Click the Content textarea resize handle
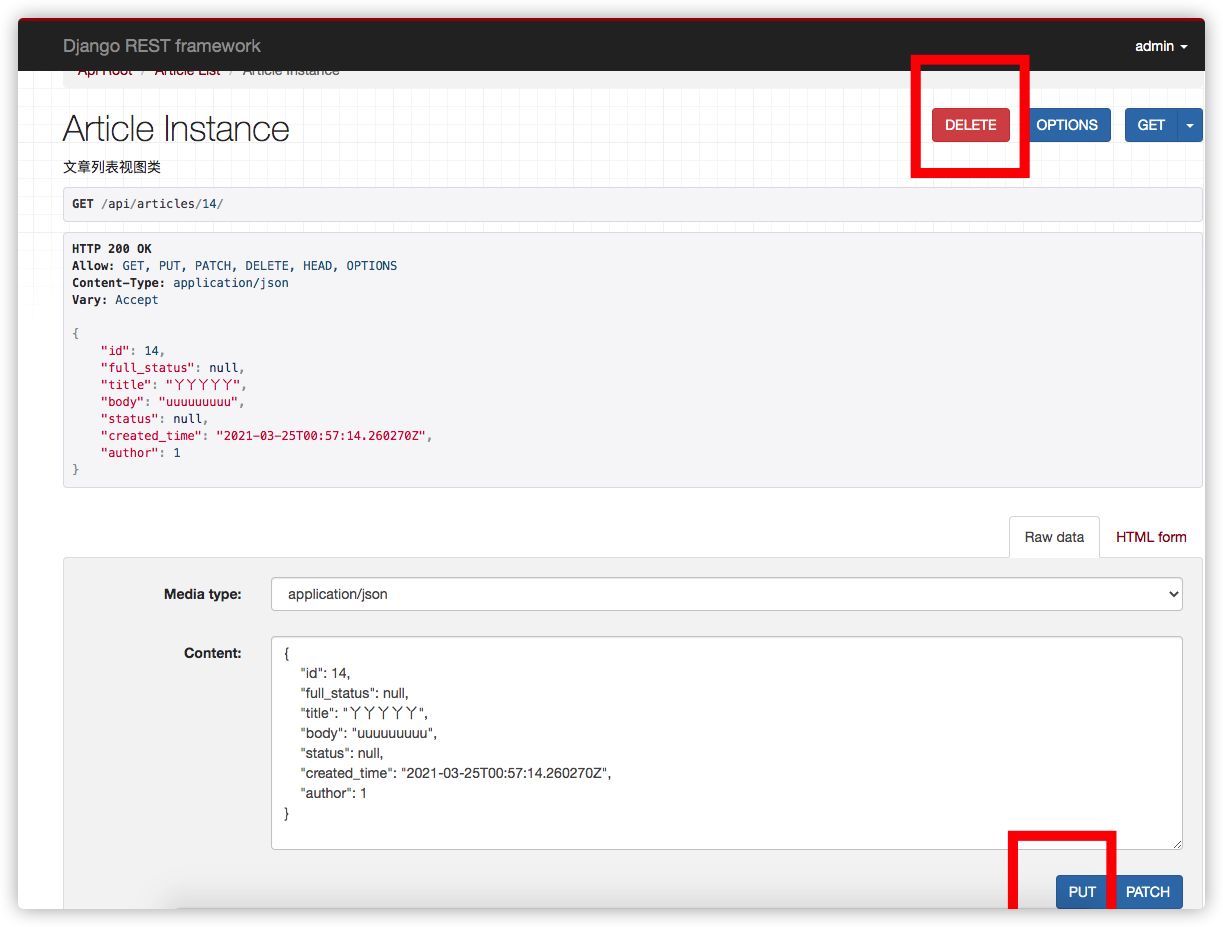Image resolution: width=1223 pixels, height=927 pixels. (1176, 843)
